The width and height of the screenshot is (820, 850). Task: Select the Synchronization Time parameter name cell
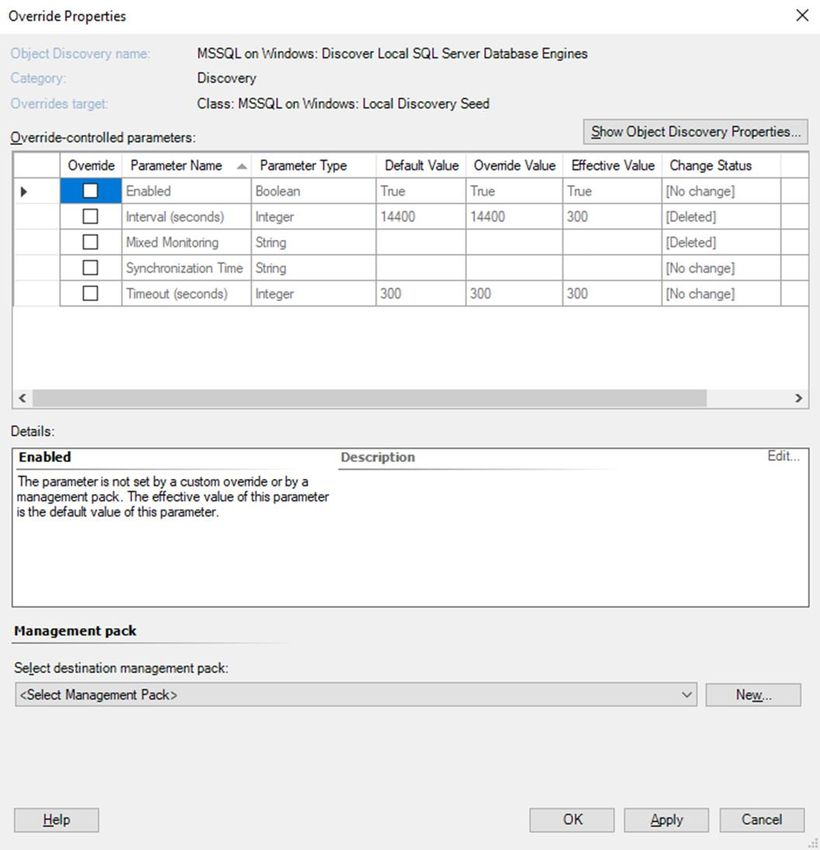186,268
